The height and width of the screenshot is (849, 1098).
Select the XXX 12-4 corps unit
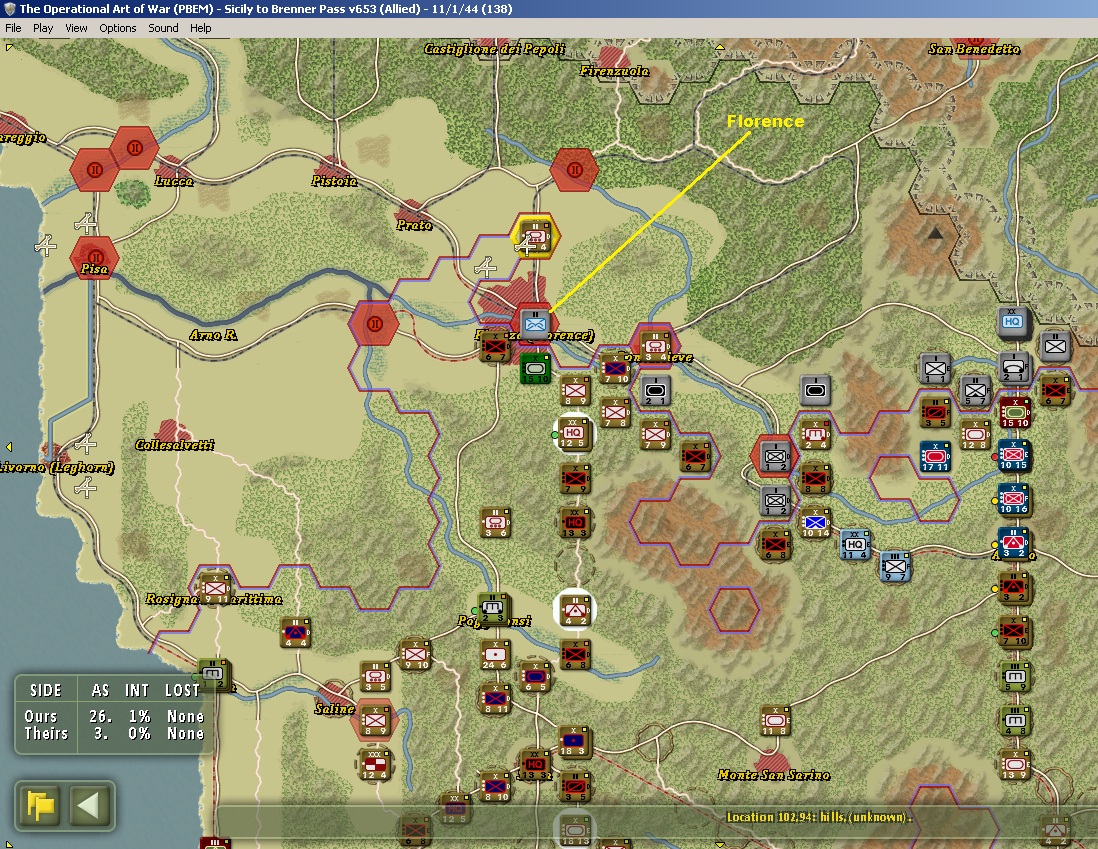point(375,764)
